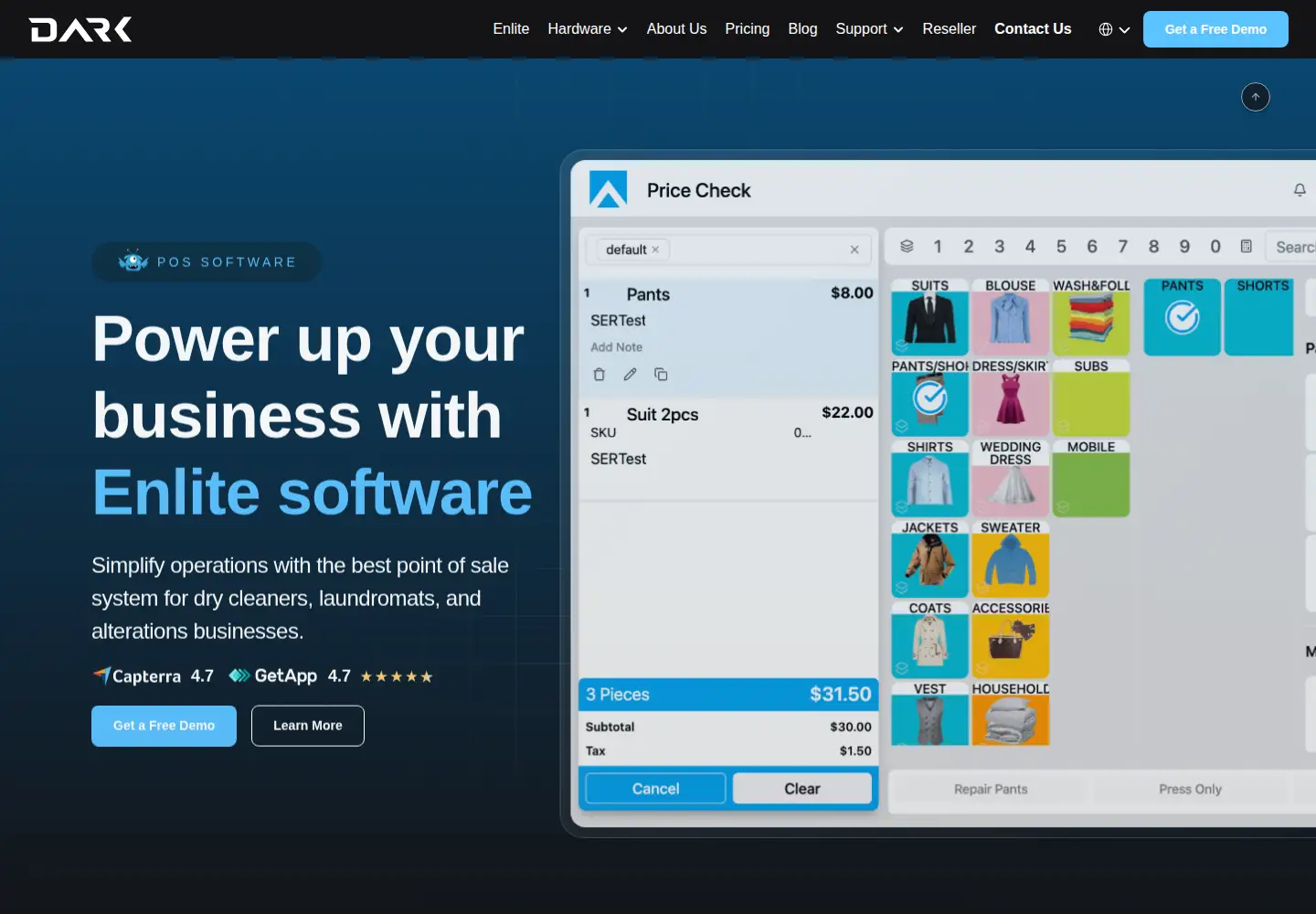Viewport: 1316px width, 914px height.
Task: Click the DARK logo in header
Action: tap(80, 29)
